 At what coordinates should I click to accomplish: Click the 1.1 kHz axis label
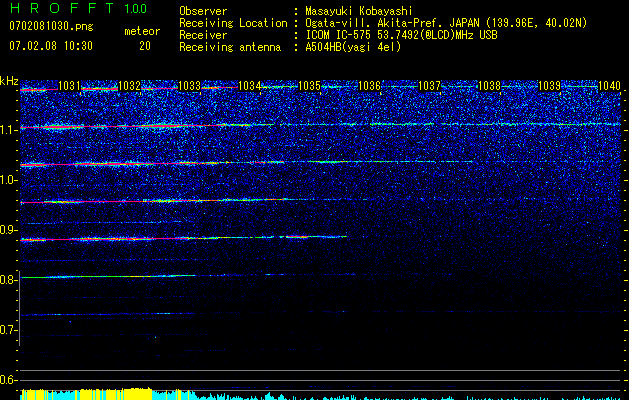click(8, 130)
